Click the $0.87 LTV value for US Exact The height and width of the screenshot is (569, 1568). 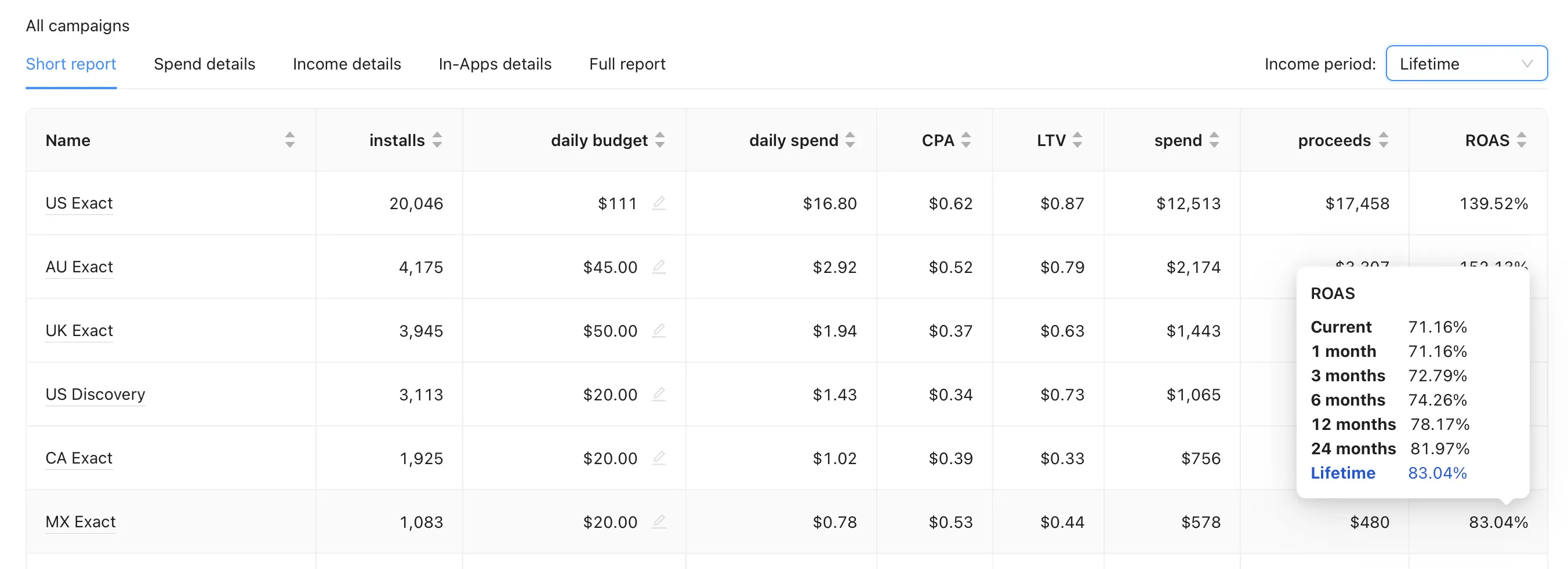[1062, 203]
